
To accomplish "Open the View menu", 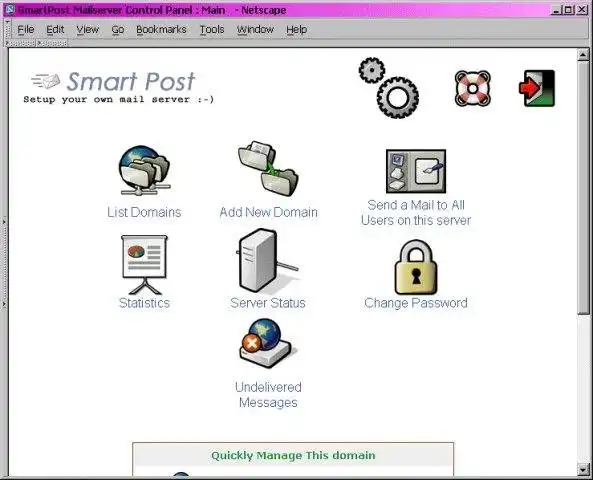I will click(87, 30).
